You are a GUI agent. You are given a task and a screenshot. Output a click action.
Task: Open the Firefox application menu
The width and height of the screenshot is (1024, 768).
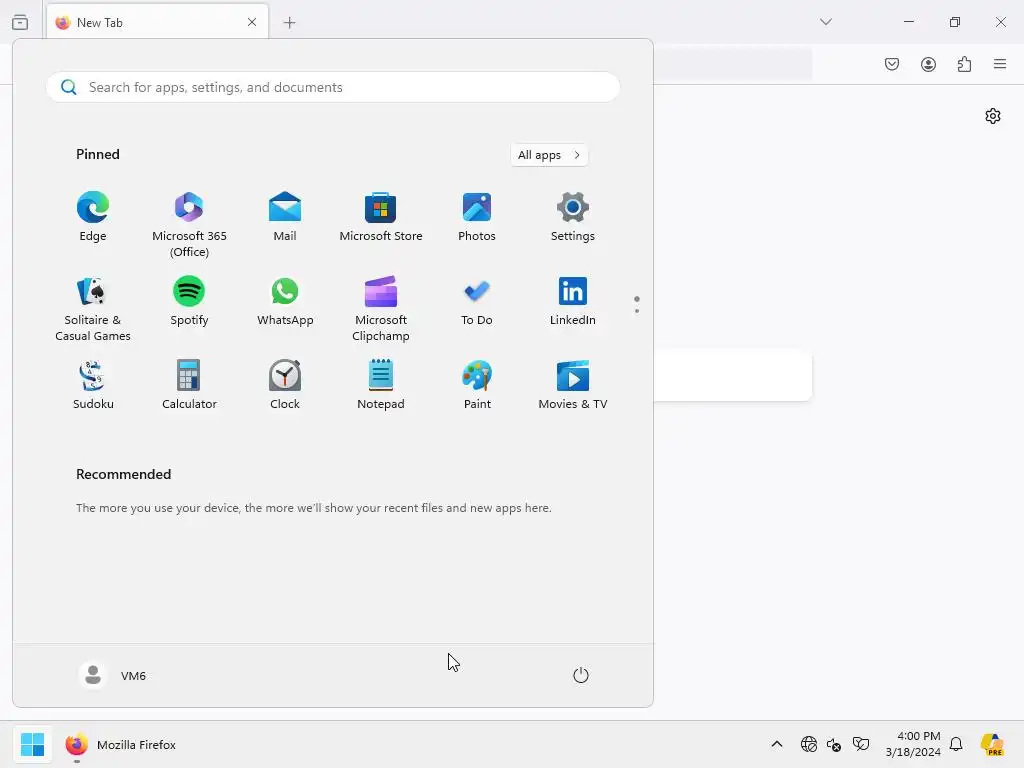1000,64
